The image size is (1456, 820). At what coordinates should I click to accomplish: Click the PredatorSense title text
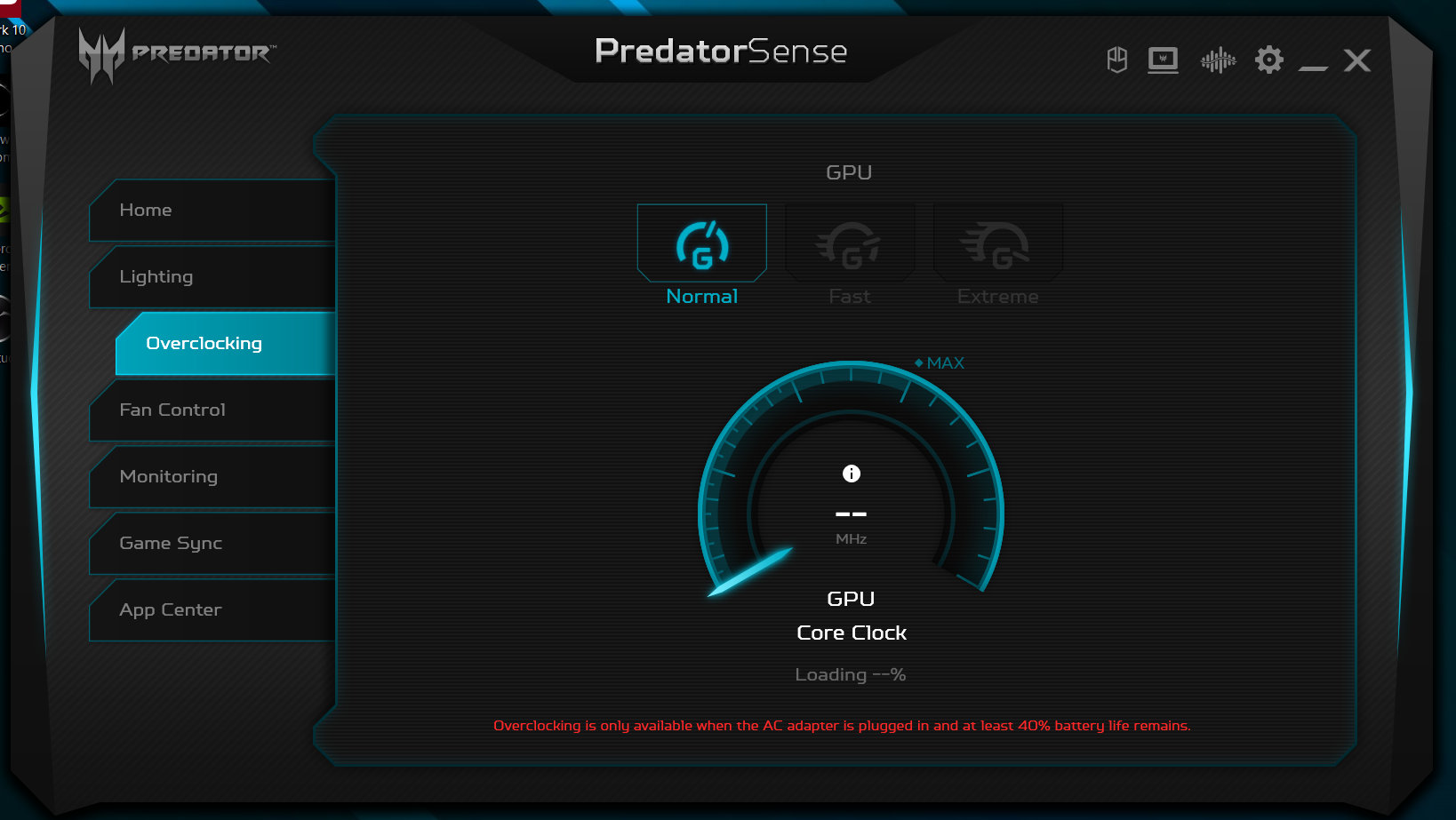pyautogui.click(x=721, y=51)
